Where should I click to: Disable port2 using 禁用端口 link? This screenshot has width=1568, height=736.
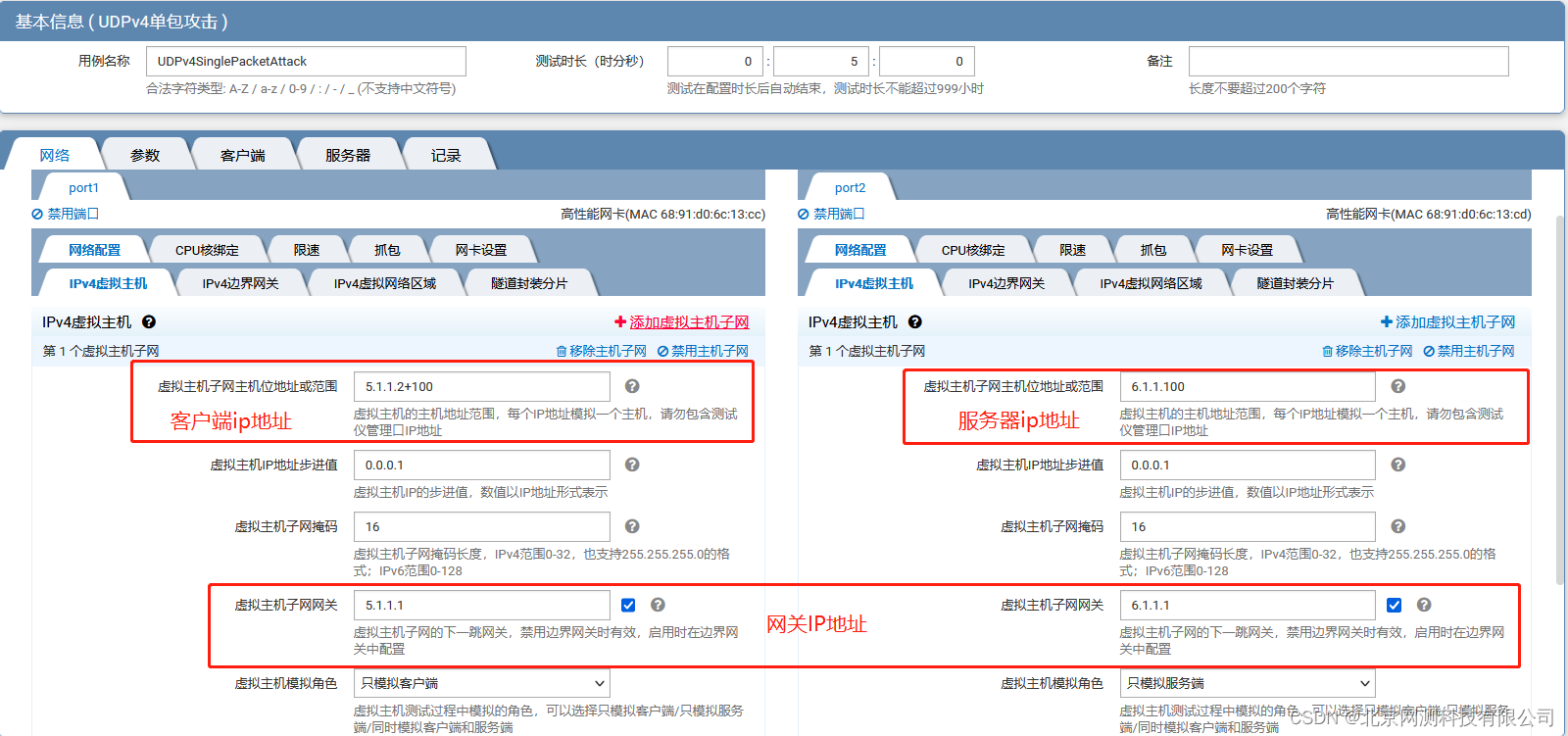point(831,214)
